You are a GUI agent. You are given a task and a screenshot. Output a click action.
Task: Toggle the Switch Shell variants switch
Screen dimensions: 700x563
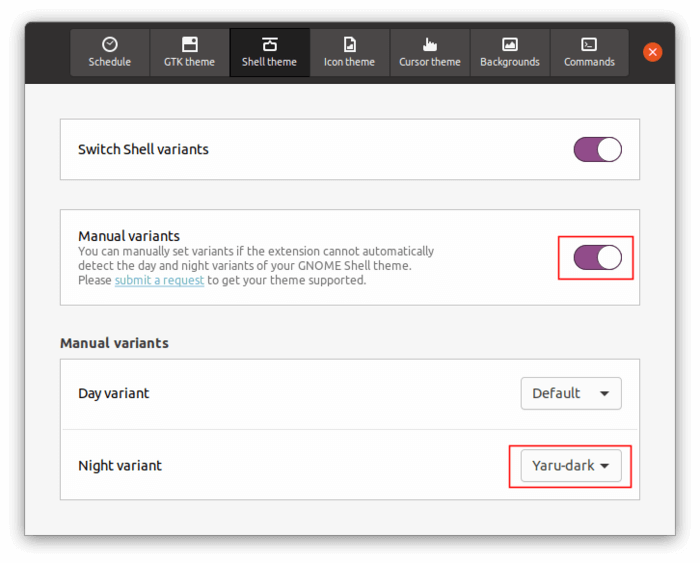click(597, 149)
